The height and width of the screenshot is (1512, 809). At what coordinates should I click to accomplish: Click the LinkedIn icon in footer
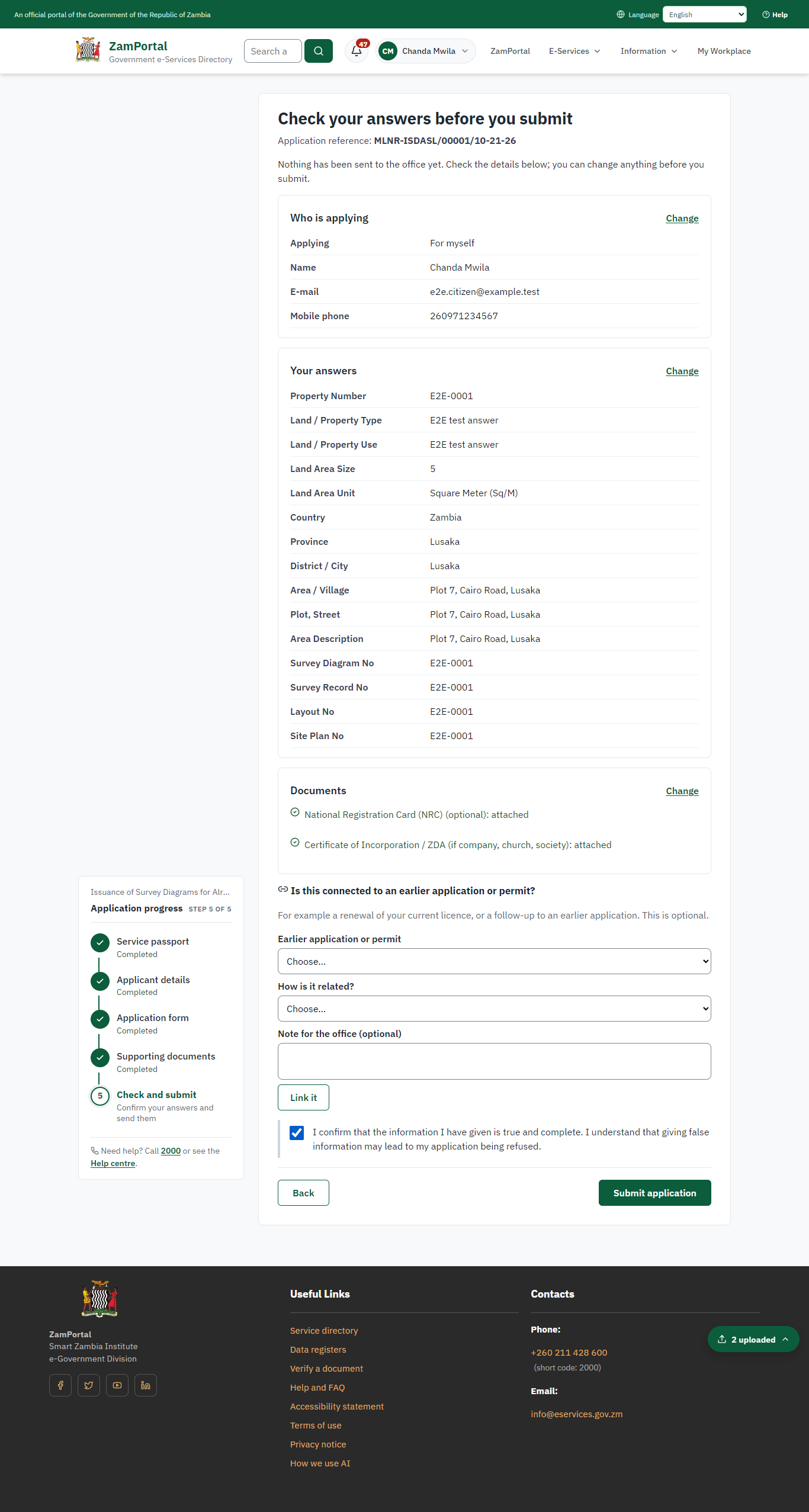[146, 1385]
